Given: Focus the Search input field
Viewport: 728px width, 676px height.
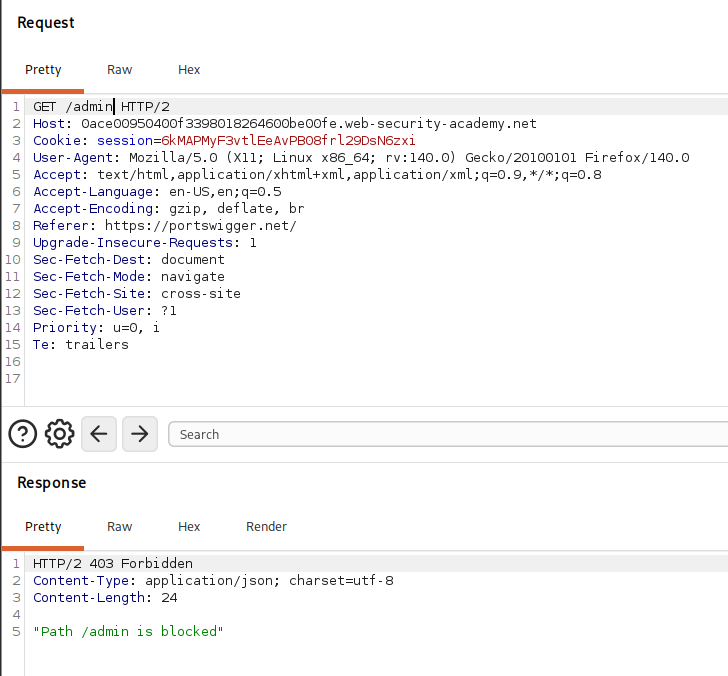Looking at the screenshot, I should click(x=448, y=434).
